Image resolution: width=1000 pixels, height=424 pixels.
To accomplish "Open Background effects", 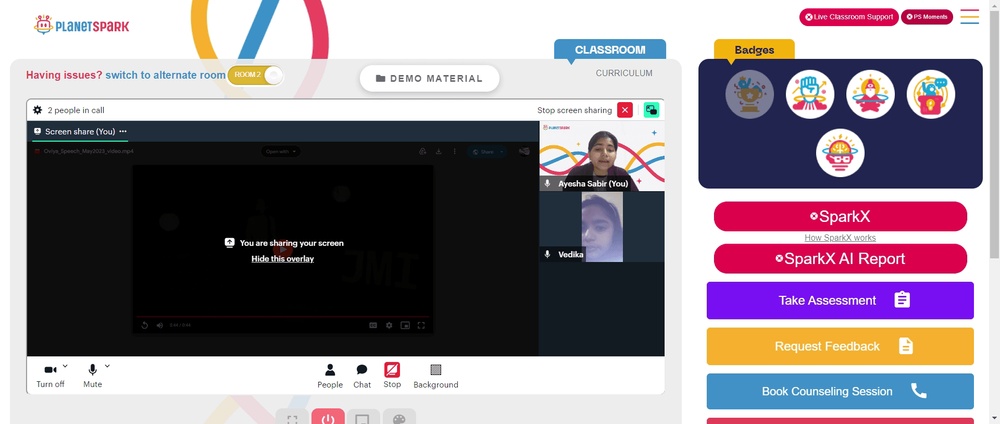I will (436, 376).
